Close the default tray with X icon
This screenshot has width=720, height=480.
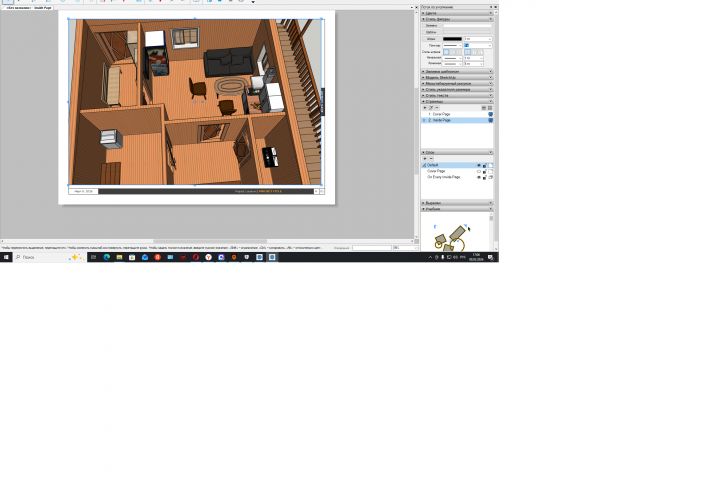tap(495, 7)
